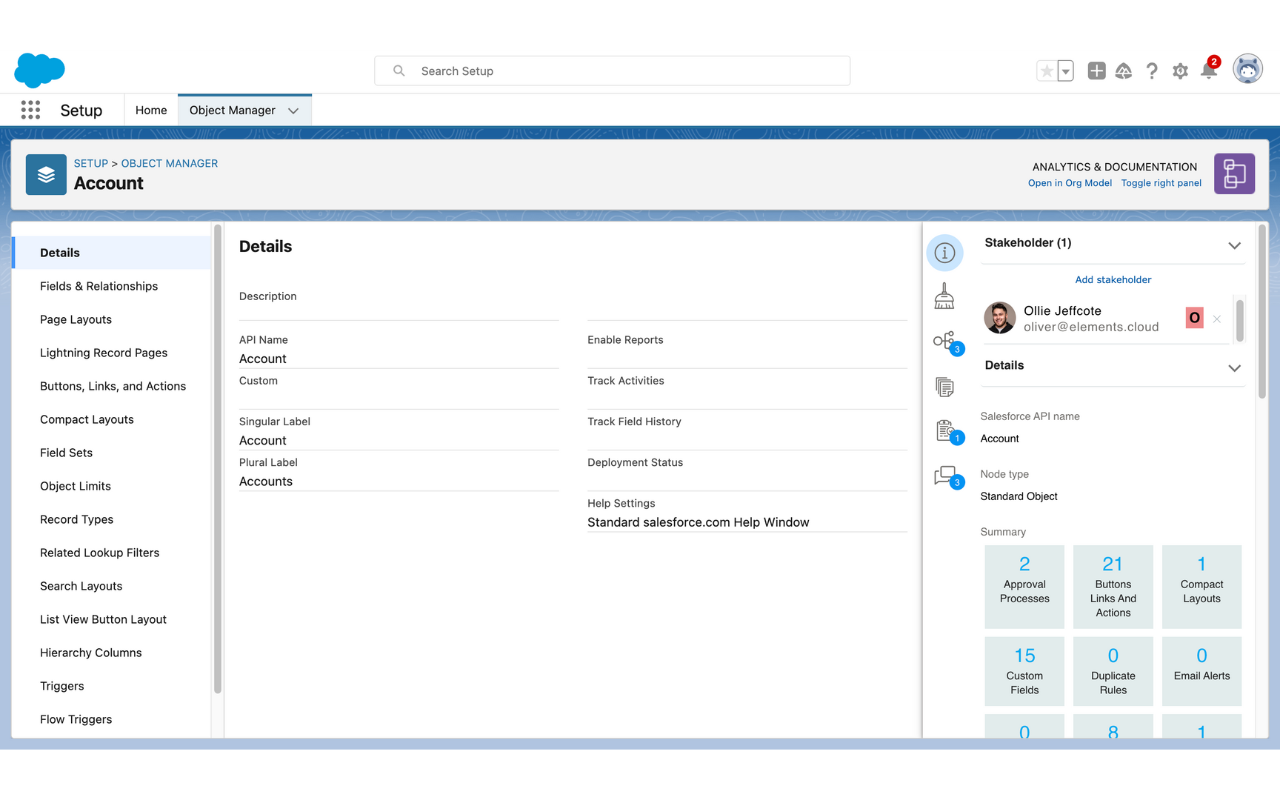1280x800 pixels.
Task: Click Open in Org Model link
Action: 1069,183
